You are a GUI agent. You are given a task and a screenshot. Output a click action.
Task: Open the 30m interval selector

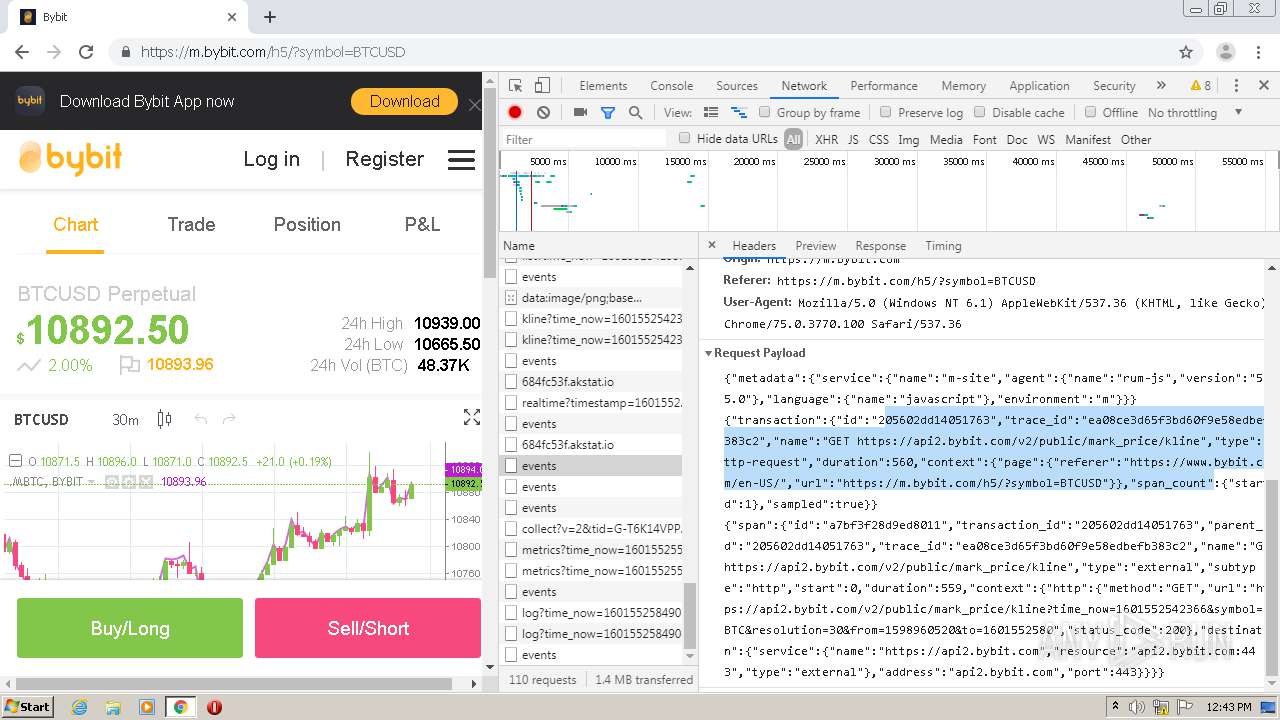click(125, 419)
